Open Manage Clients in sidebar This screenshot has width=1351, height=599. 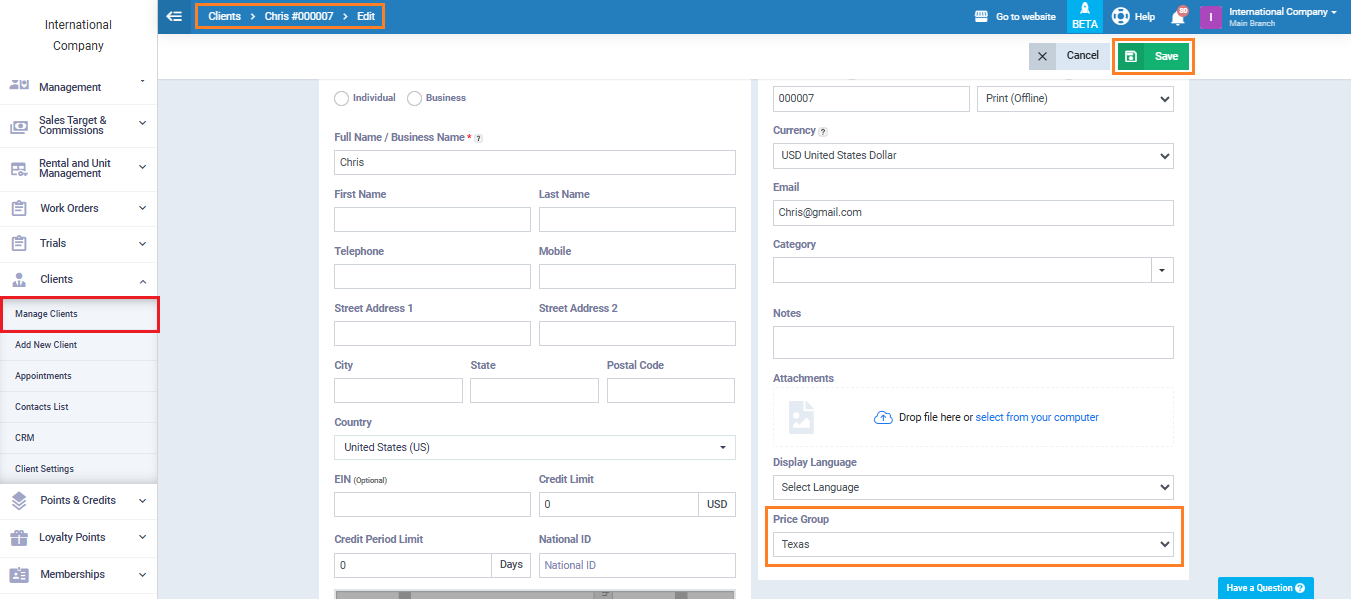pos(46,314)
